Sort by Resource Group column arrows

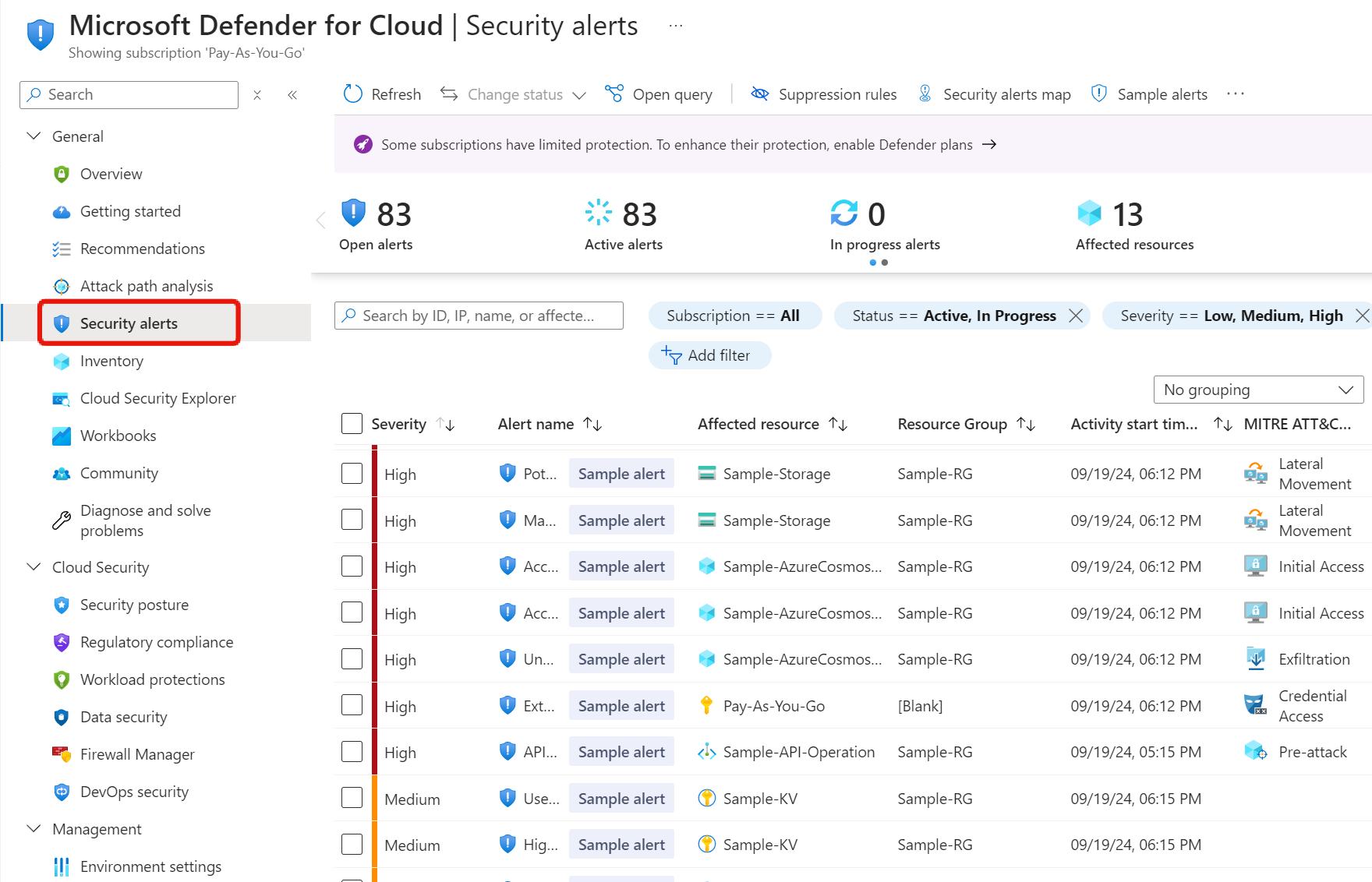point(1026,424)
